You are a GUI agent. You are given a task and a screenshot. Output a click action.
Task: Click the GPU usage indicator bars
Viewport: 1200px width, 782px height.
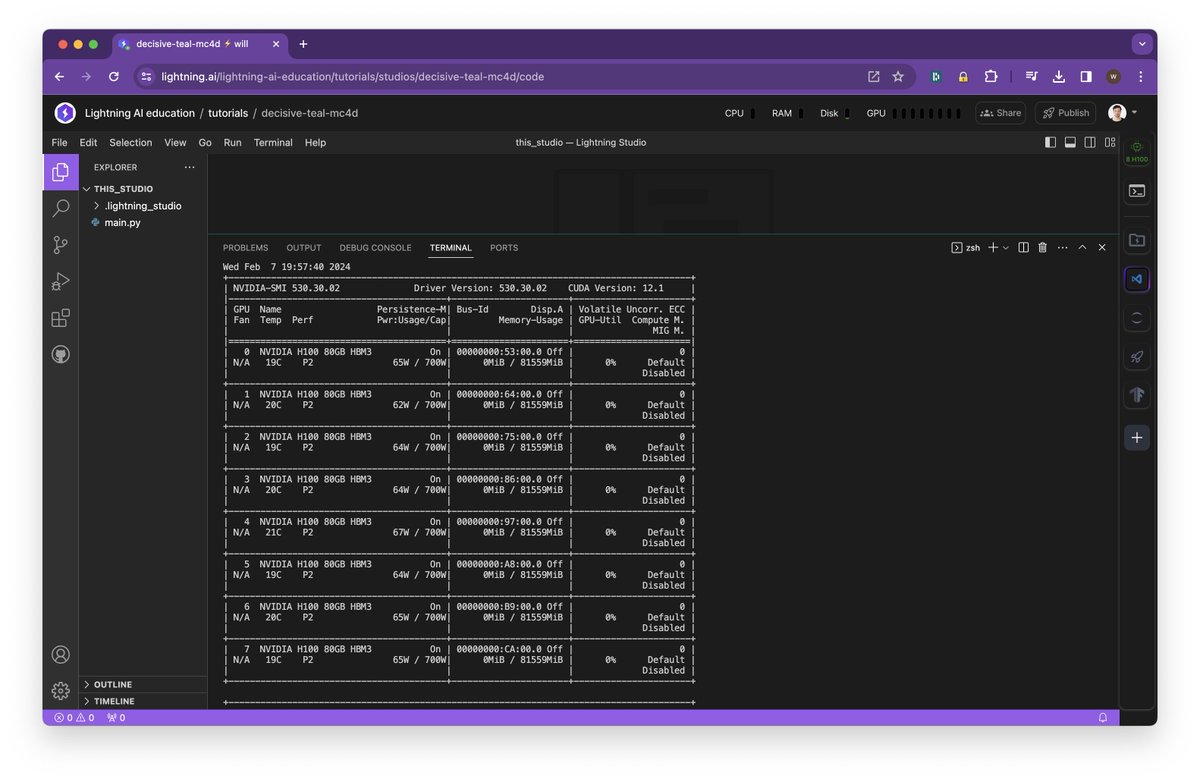(x=926, y=113)
